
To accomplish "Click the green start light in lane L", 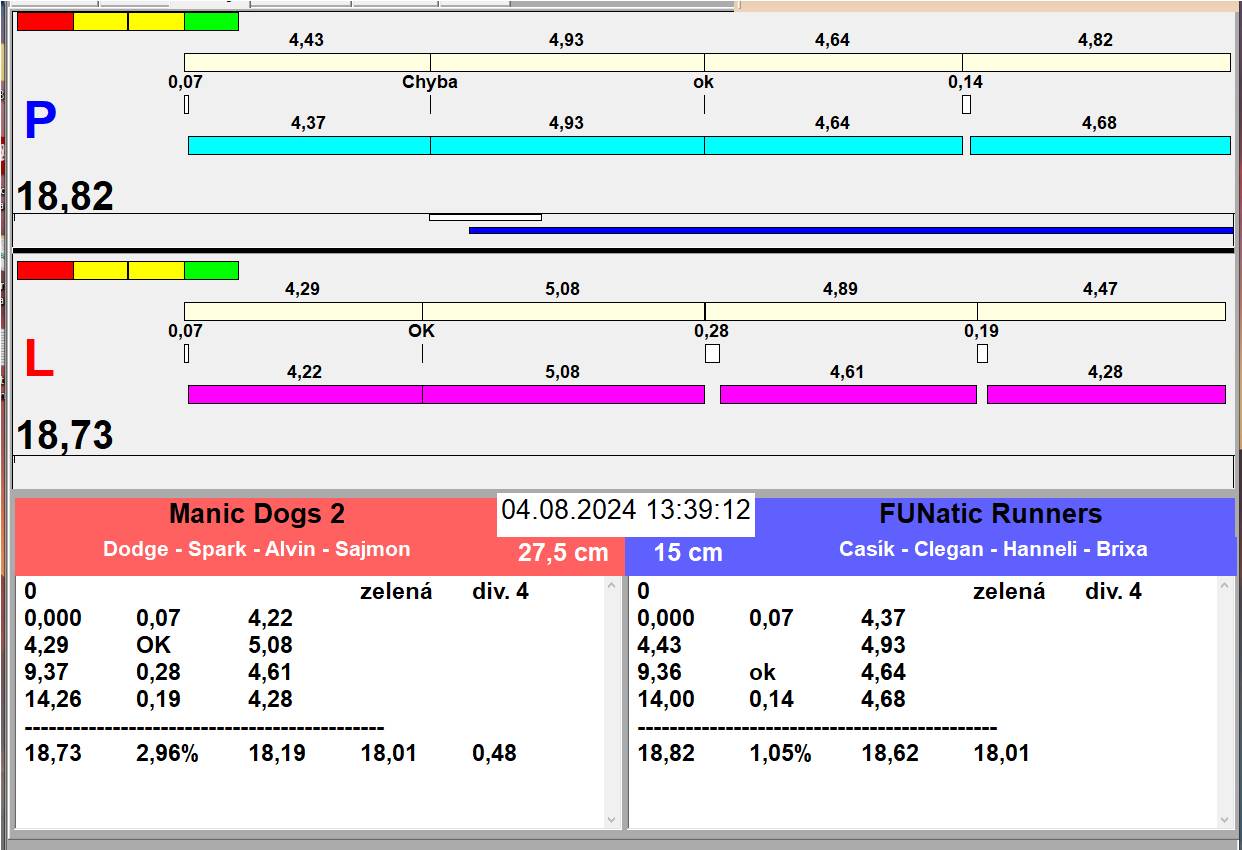I will [x=211, y=270].
